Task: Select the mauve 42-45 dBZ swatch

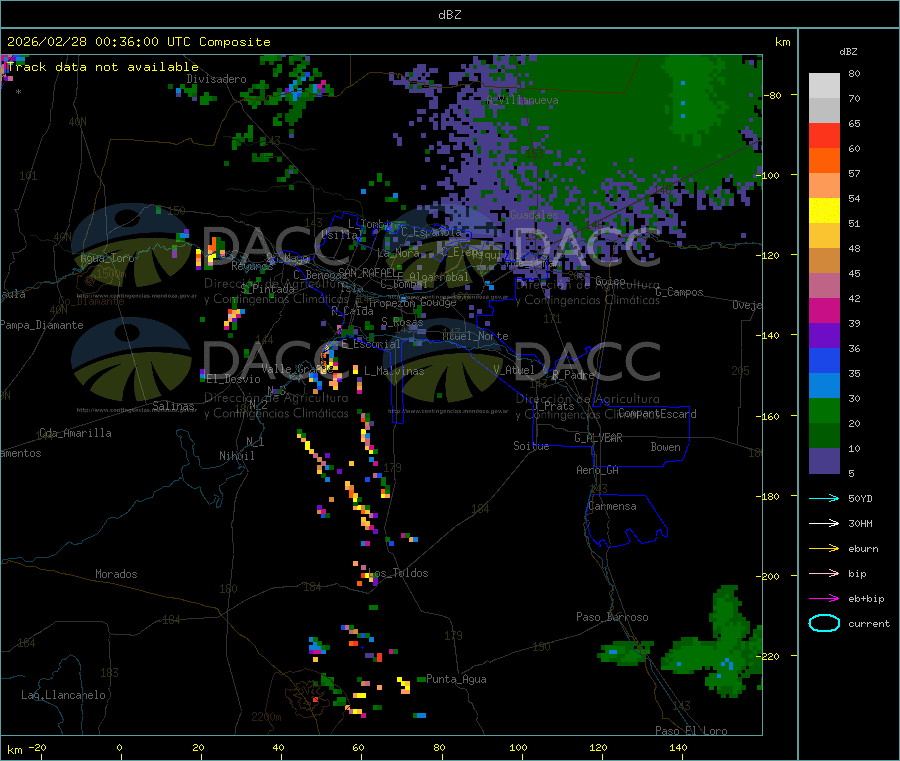Action: tap(824, 286)
